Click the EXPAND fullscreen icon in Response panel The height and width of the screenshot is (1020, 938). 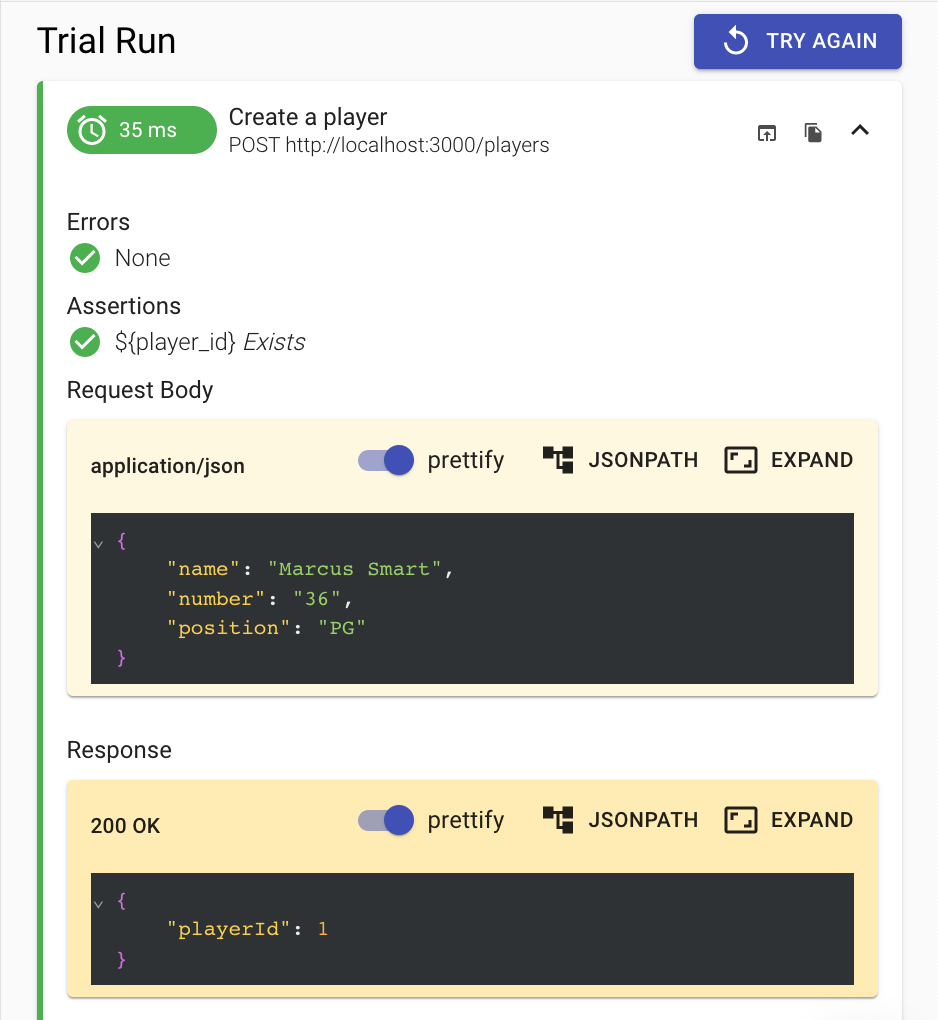pyautogui.click(x=741, y=820)
